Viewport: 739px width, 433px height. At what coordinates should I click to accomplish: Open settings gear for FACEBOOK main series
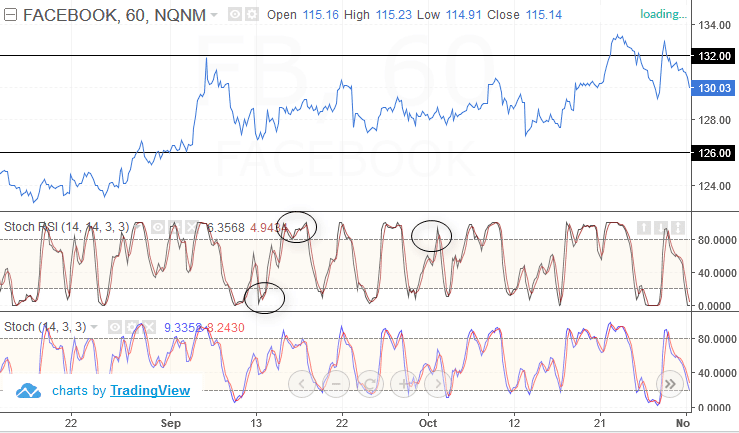tap(250, 15)
